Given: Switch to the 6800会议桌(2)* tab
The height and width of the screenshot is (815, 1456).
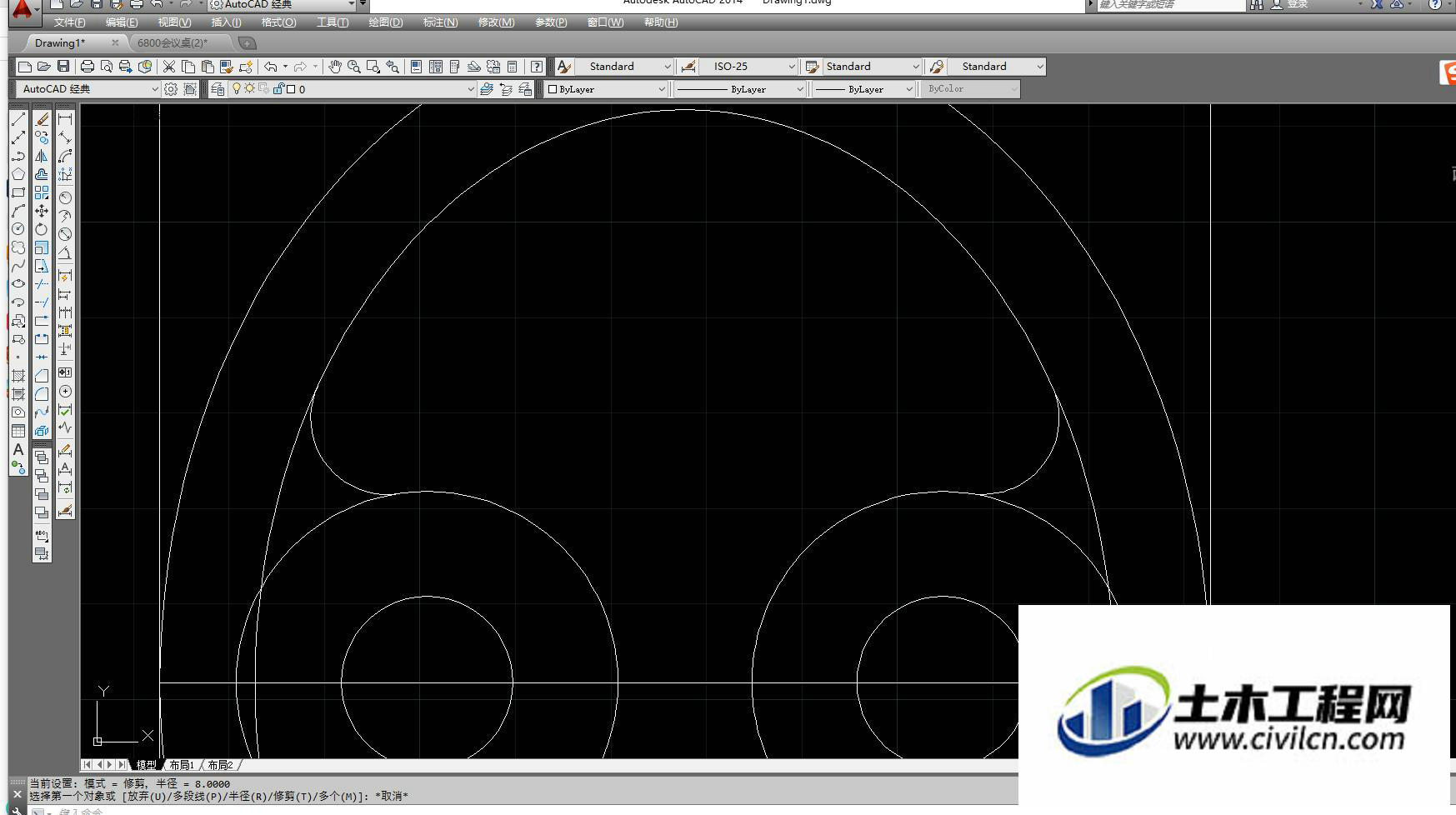Looking at the screenshot, I should coord(173,42).
